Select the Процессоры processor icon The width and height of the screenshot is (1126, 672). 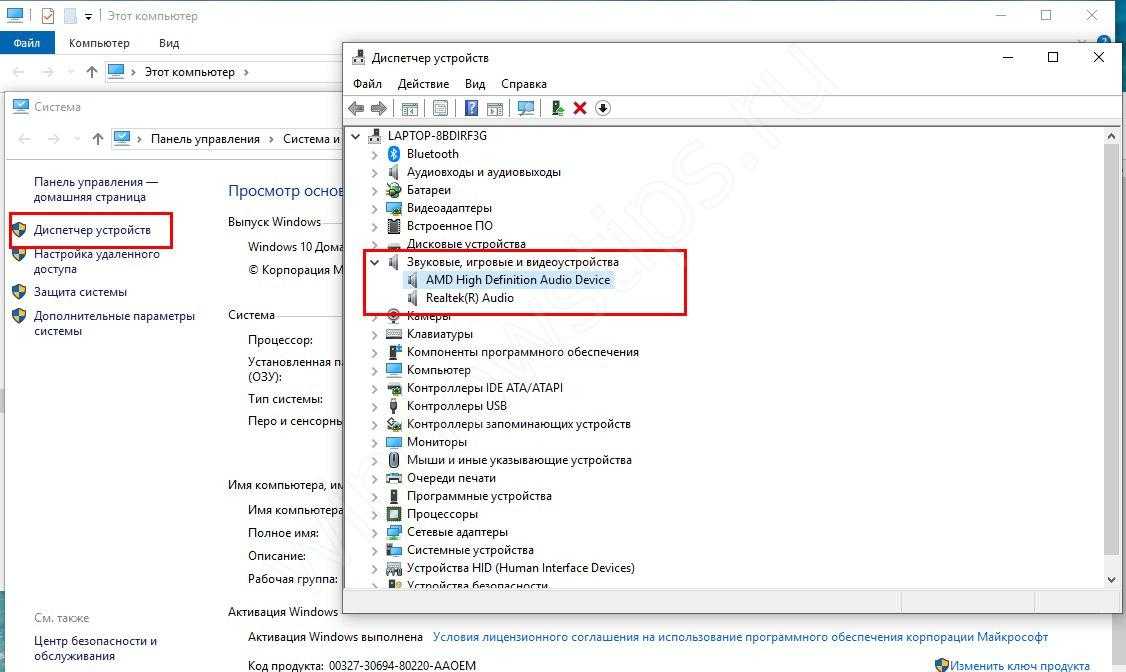[394, 514]
